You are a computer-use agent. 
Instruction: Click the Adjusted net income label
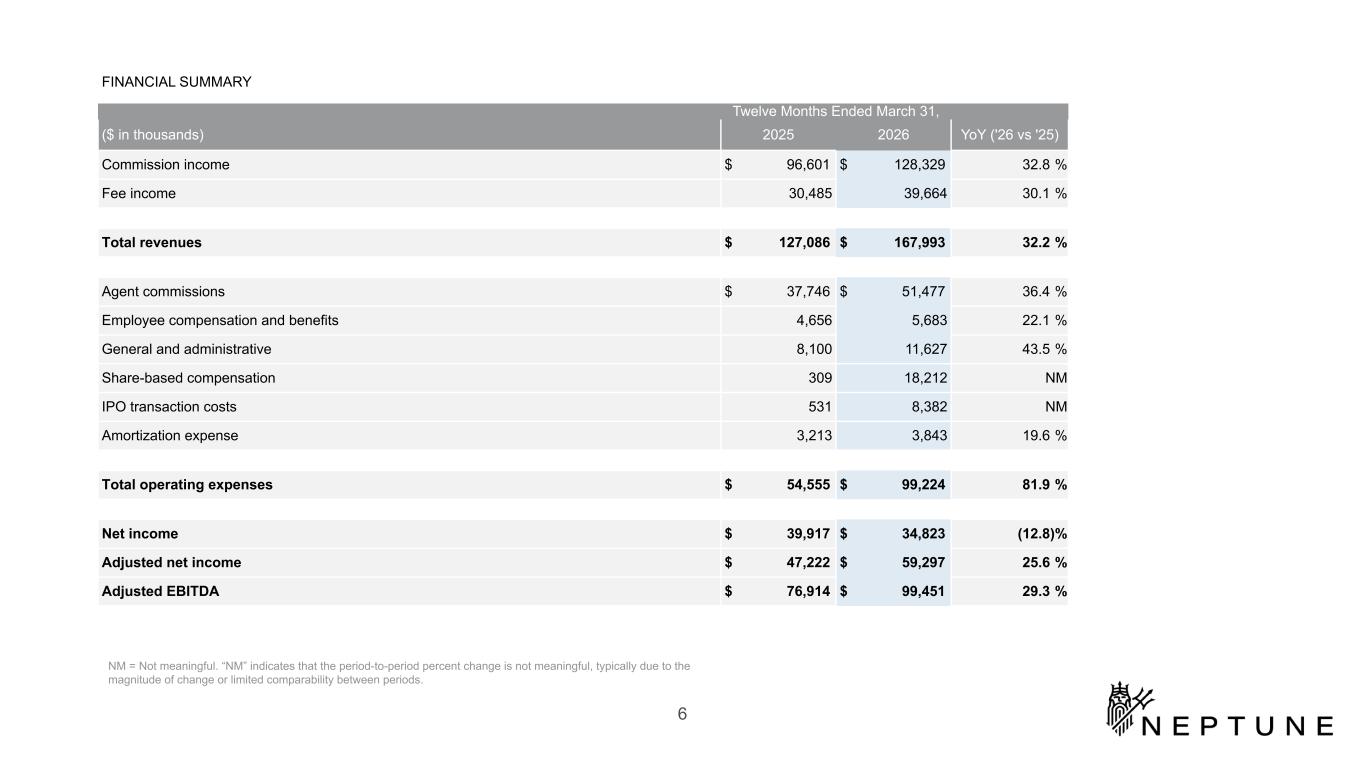point(172,563)
